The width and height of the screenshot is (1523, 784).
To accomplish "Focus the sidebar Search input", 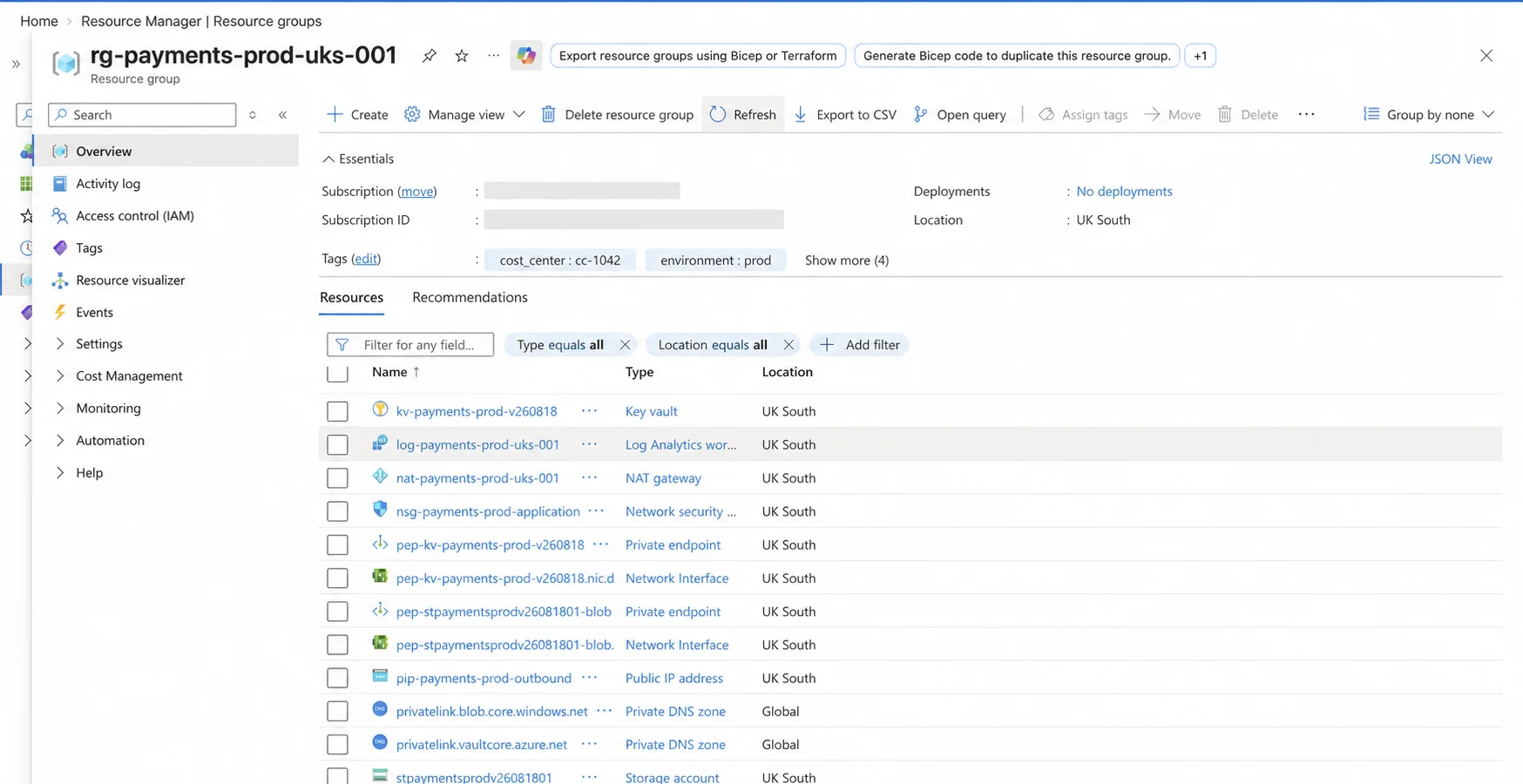I will pyautogui.click(x=143, y=115).
